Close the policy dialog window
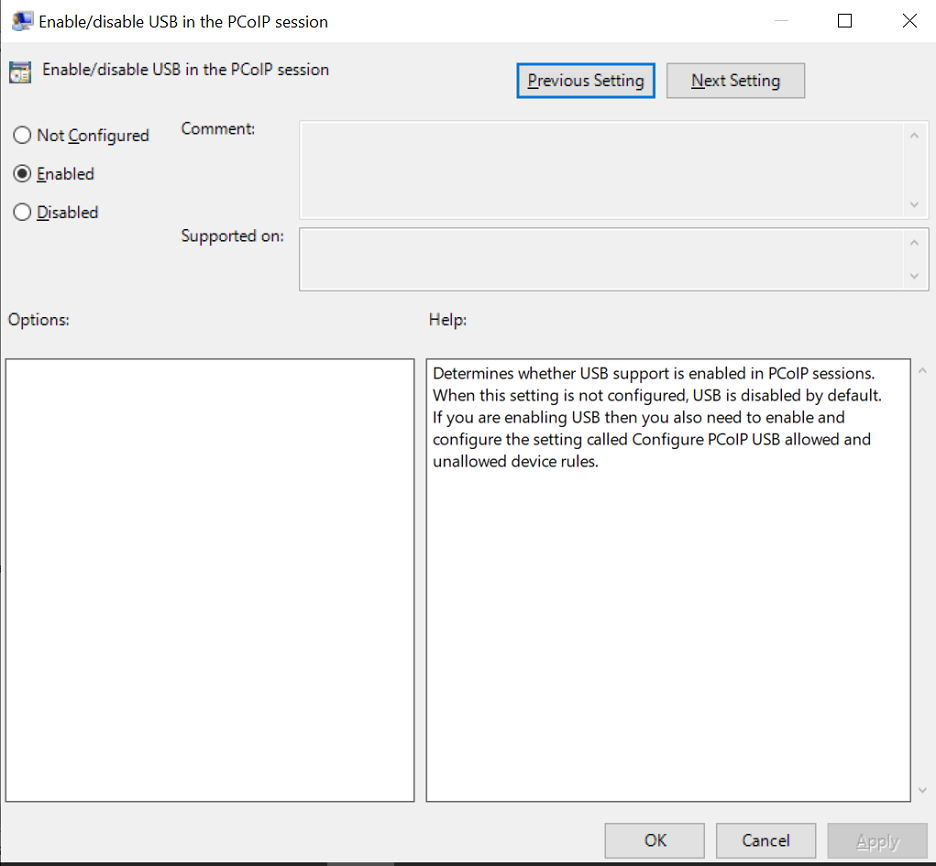 point(909,21)
